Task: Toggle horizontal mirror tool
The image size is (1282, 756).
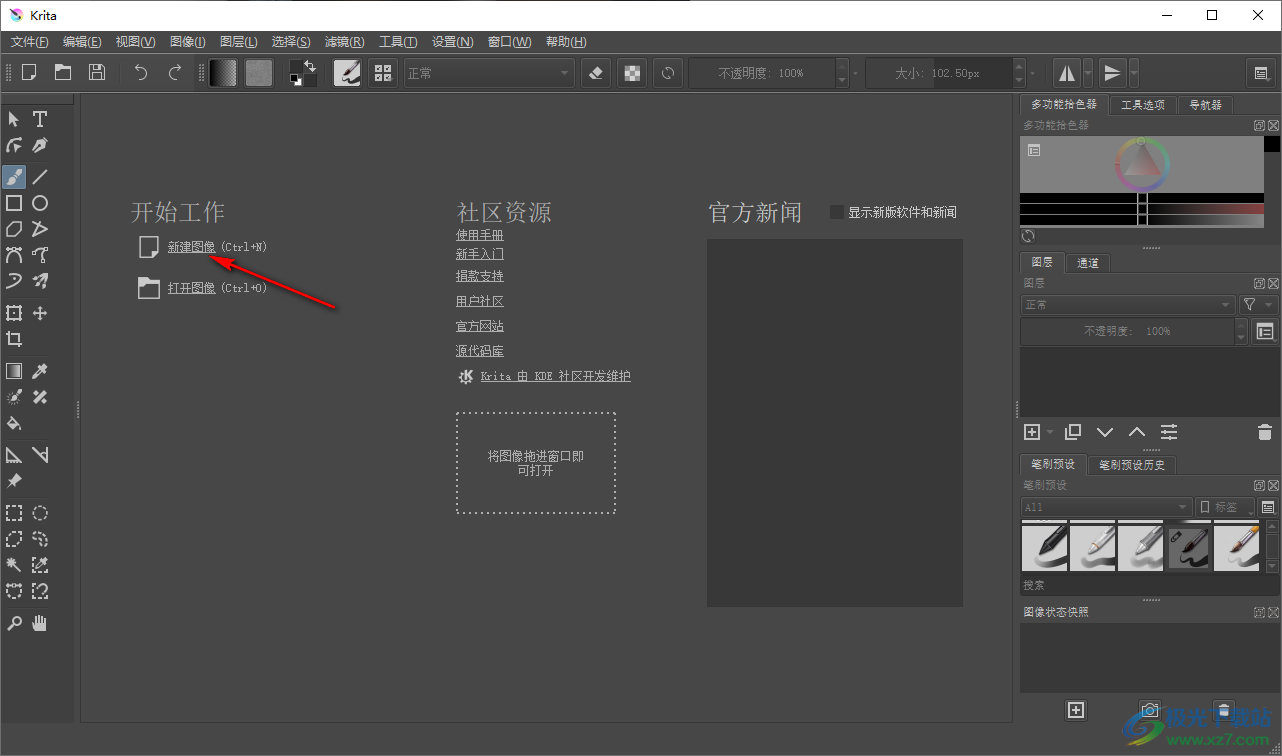Action: click(x=1066, y=72)
